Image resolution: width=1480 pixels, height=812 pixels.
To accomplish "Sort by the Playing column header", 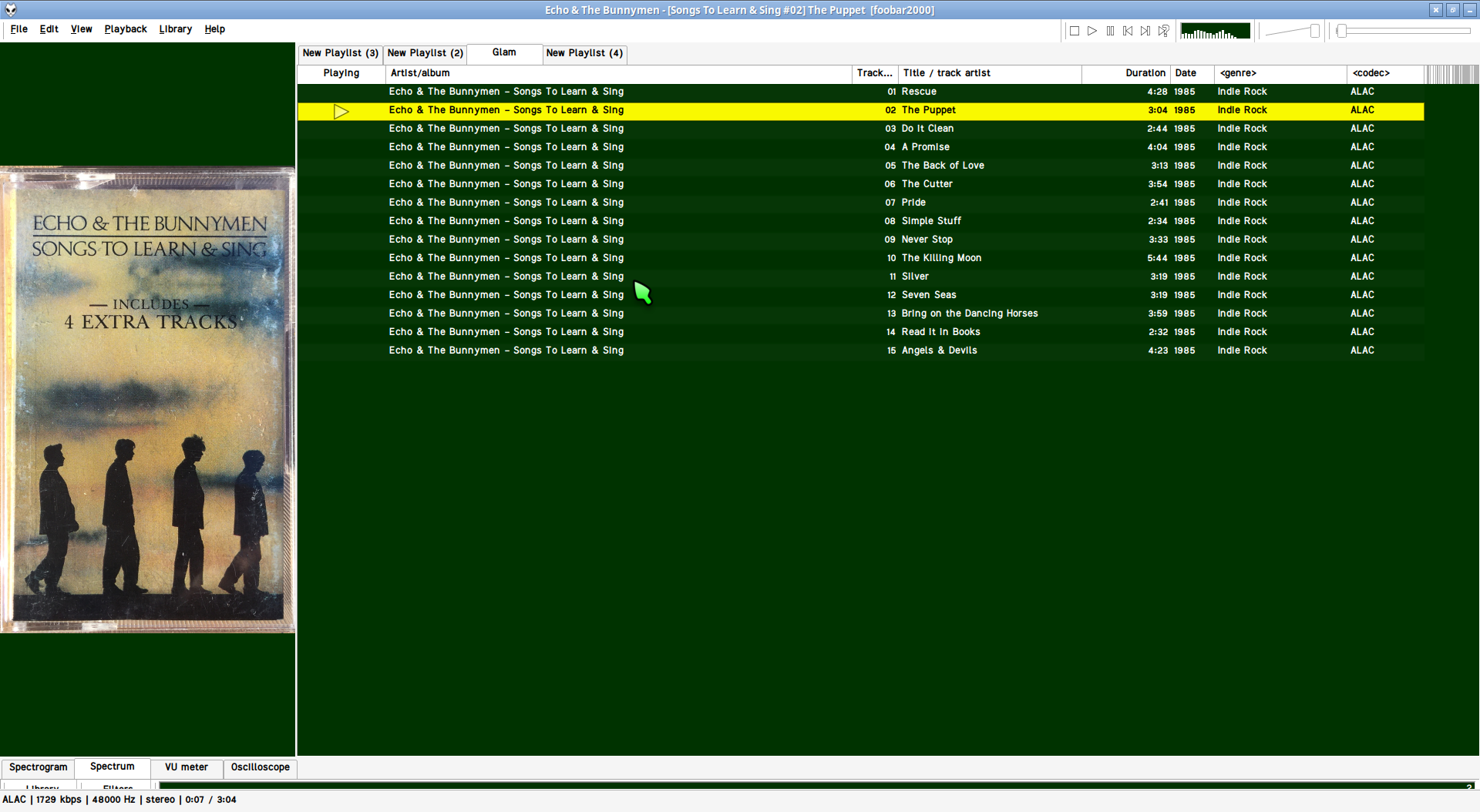I will (x=341, y=73).
